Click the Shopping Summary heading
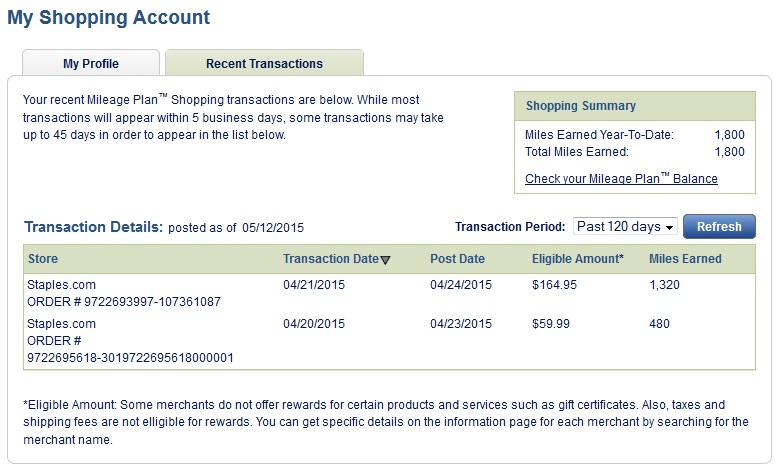The height and width of the screenshot is (476, 778). pos(580,106)
